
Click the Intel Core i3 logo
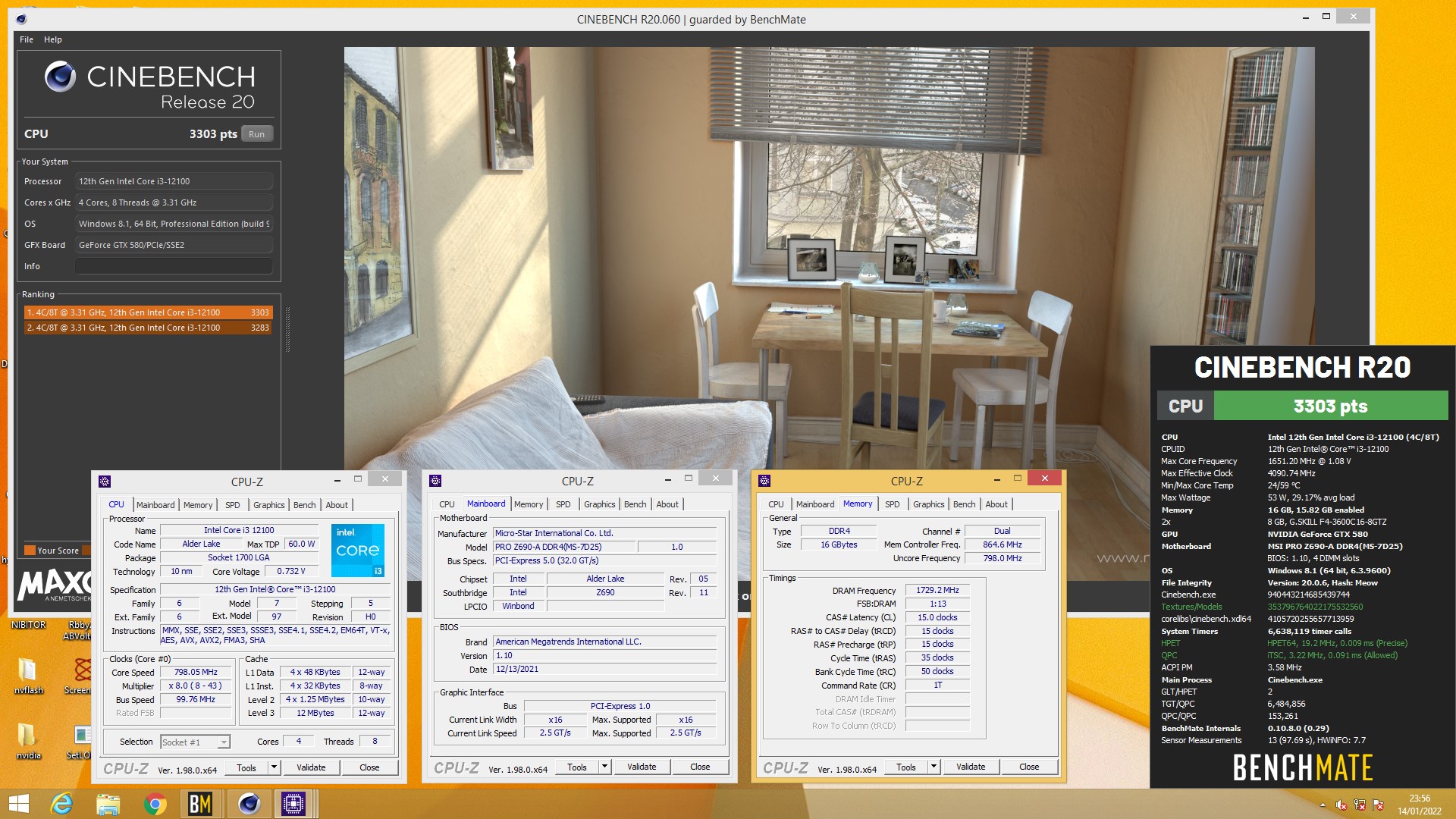(358, 551)
